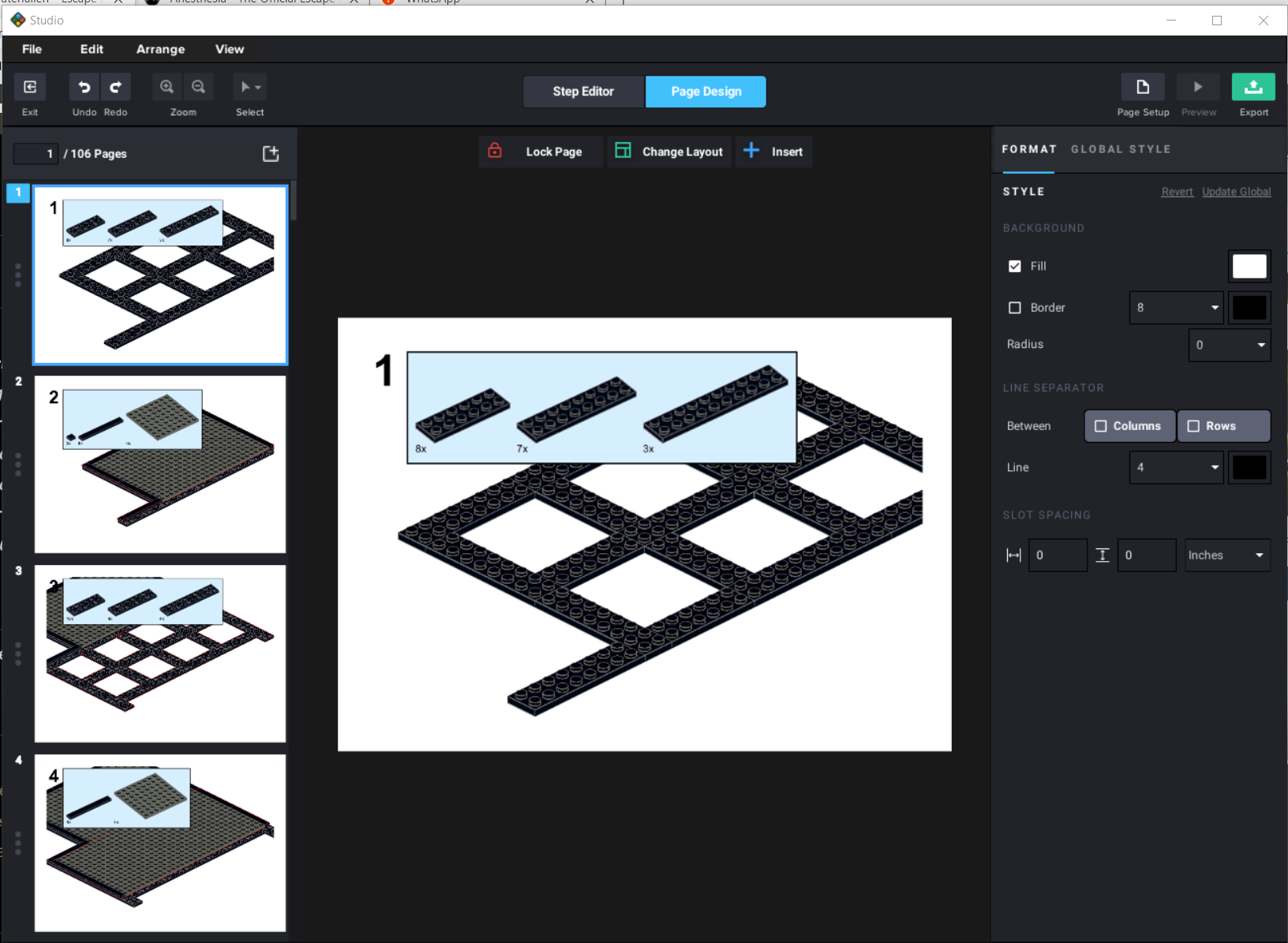
Task: Click the Exit icon in toolbar
Action: [30, 88]
